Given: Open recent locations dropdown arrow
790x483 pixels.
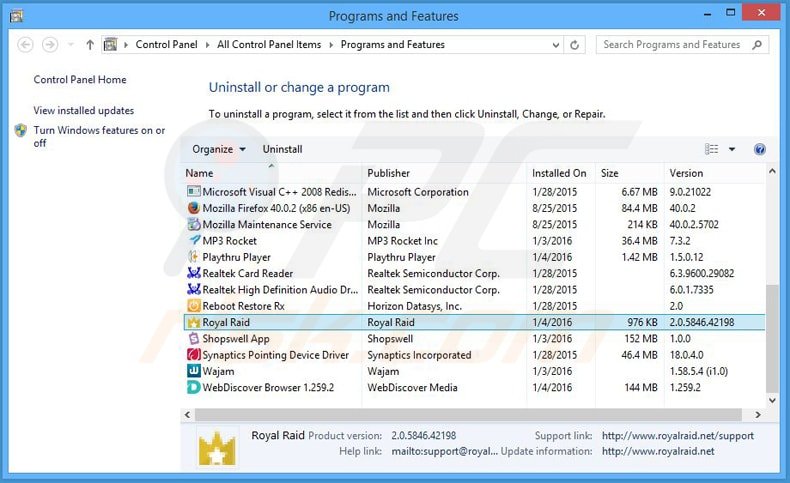Looking at the screenshot, I should pos(71,45).
